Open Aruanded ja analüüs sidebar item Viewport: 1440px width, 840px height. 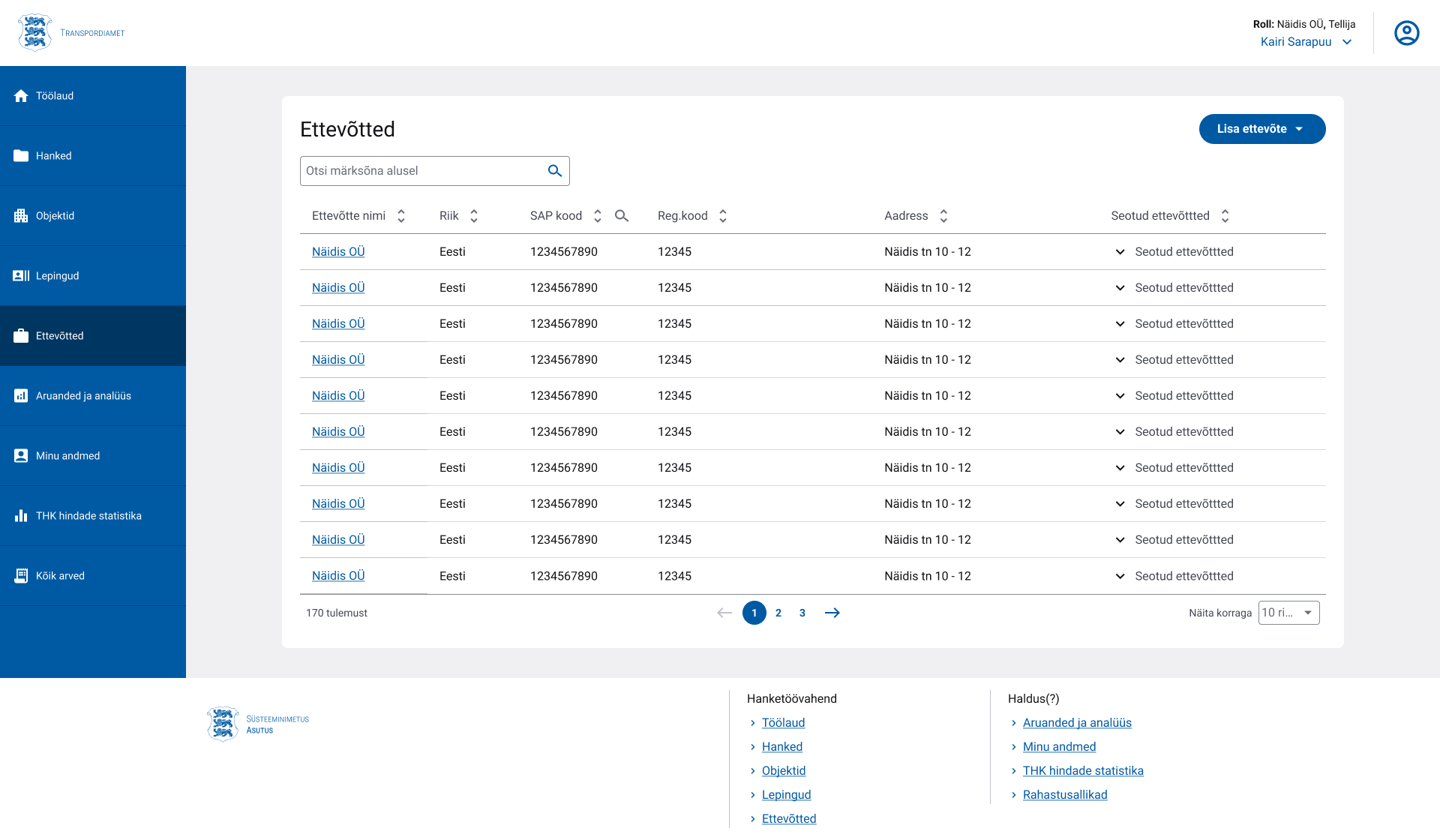tap(83, 396)
